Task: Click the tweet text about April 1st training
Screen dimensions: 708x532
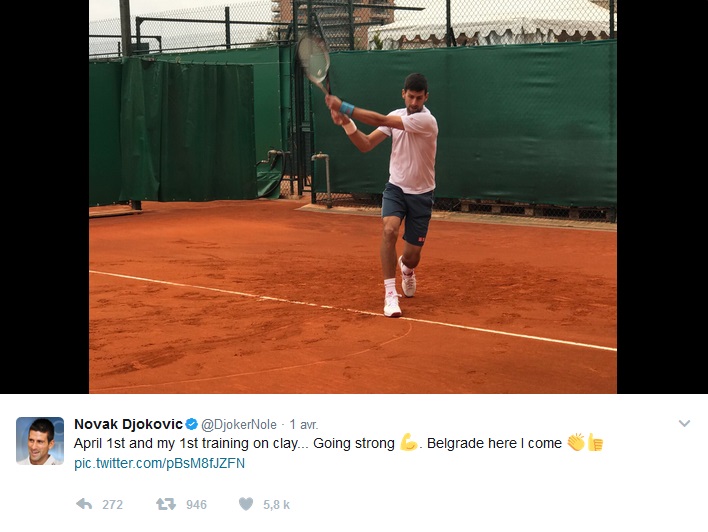Action: 339,443
